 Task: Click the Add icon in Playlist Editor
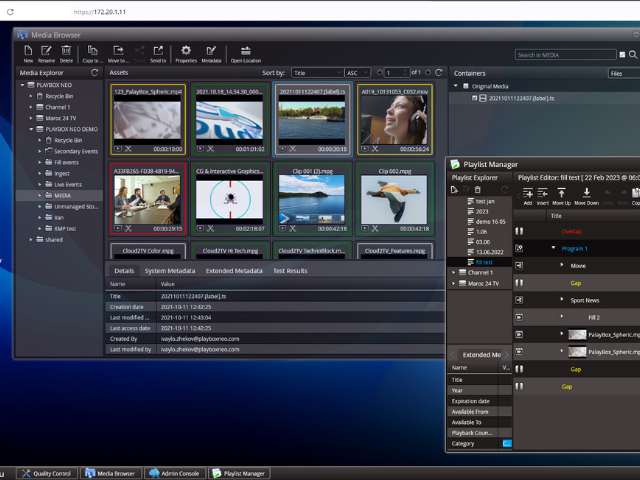[x=528, y=193]
